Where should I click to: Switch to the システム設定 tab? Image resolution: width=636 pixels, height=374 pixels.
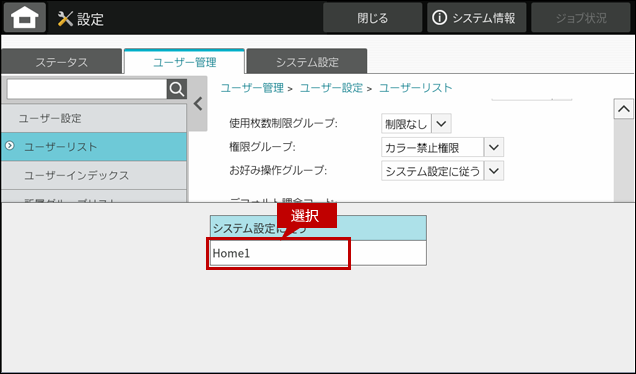(307, 62)
